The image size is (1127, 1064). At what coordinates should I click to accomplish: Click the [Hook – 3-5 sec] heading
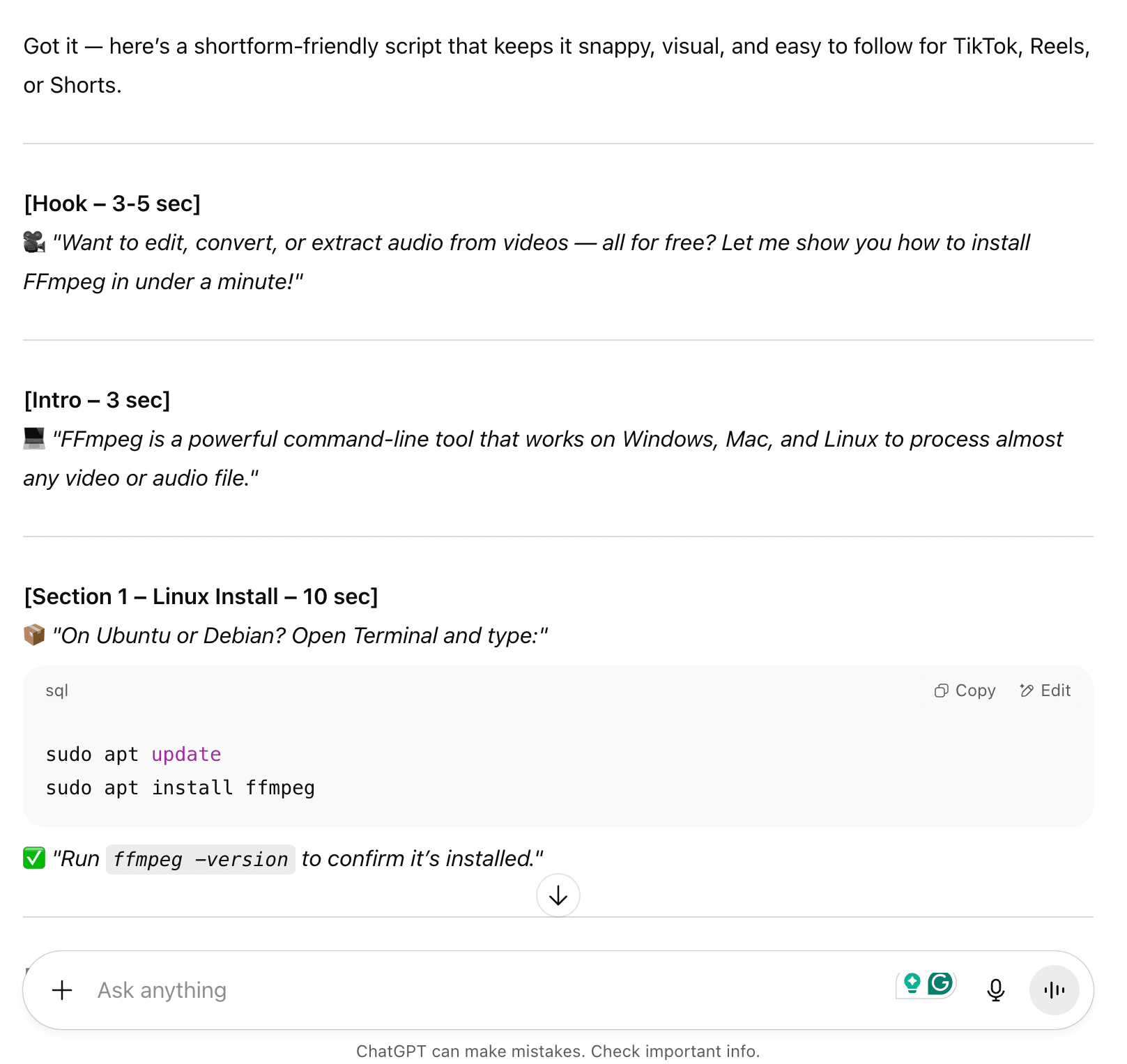click(x=112, y=203)
